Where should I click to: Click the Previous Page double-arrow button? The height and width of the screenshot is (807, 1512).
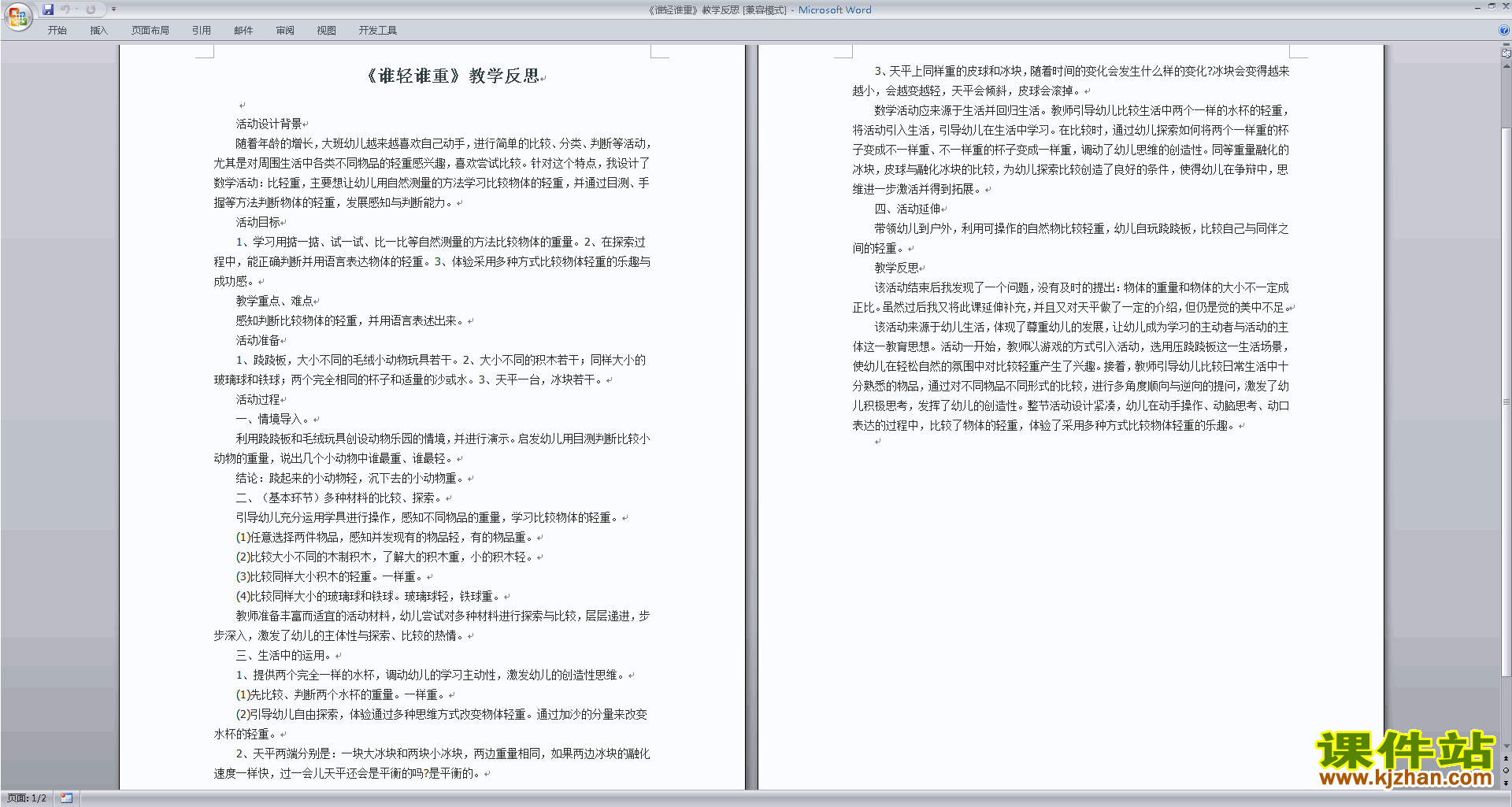click(1506, 759)
